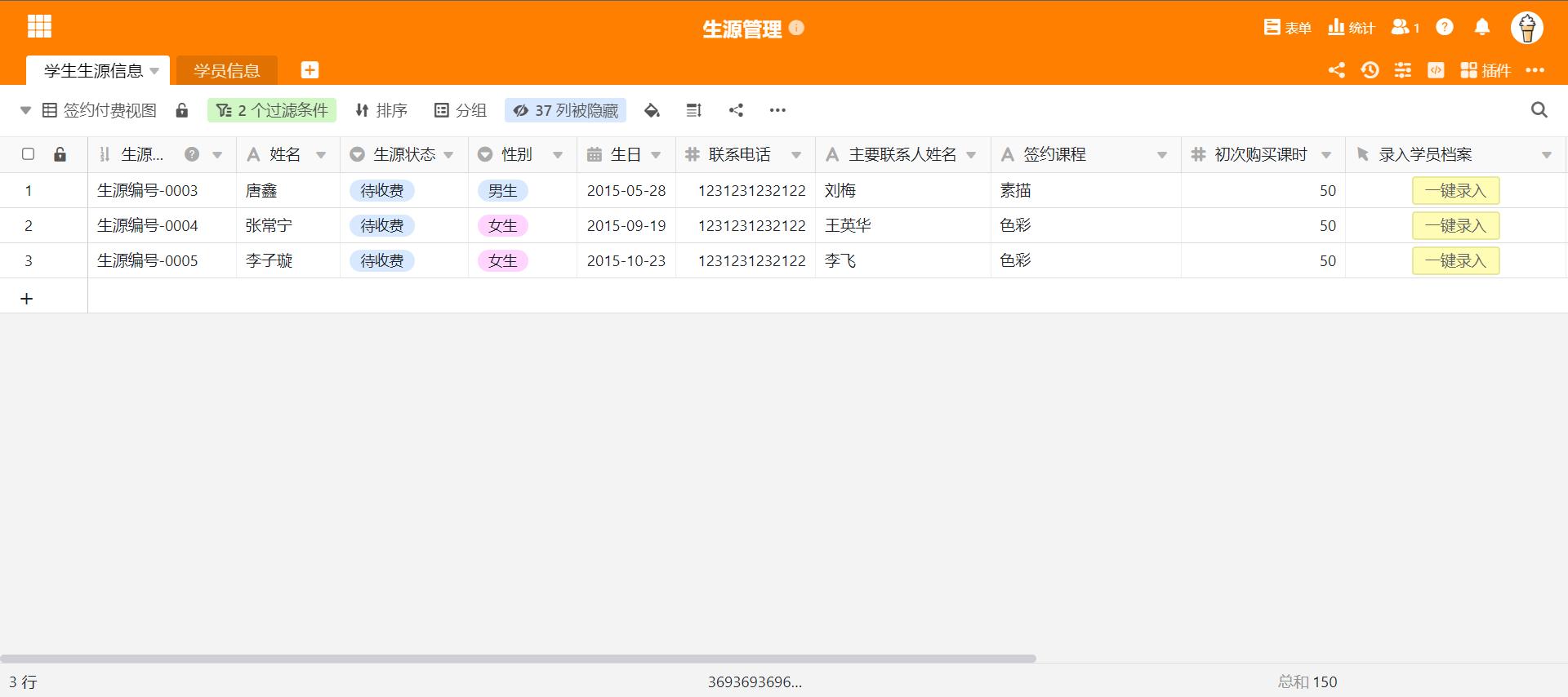Open the 初次购买课时 column dropdown arrow
Viewport: 1568px width, 697px height.
[x=1326, y=155]
